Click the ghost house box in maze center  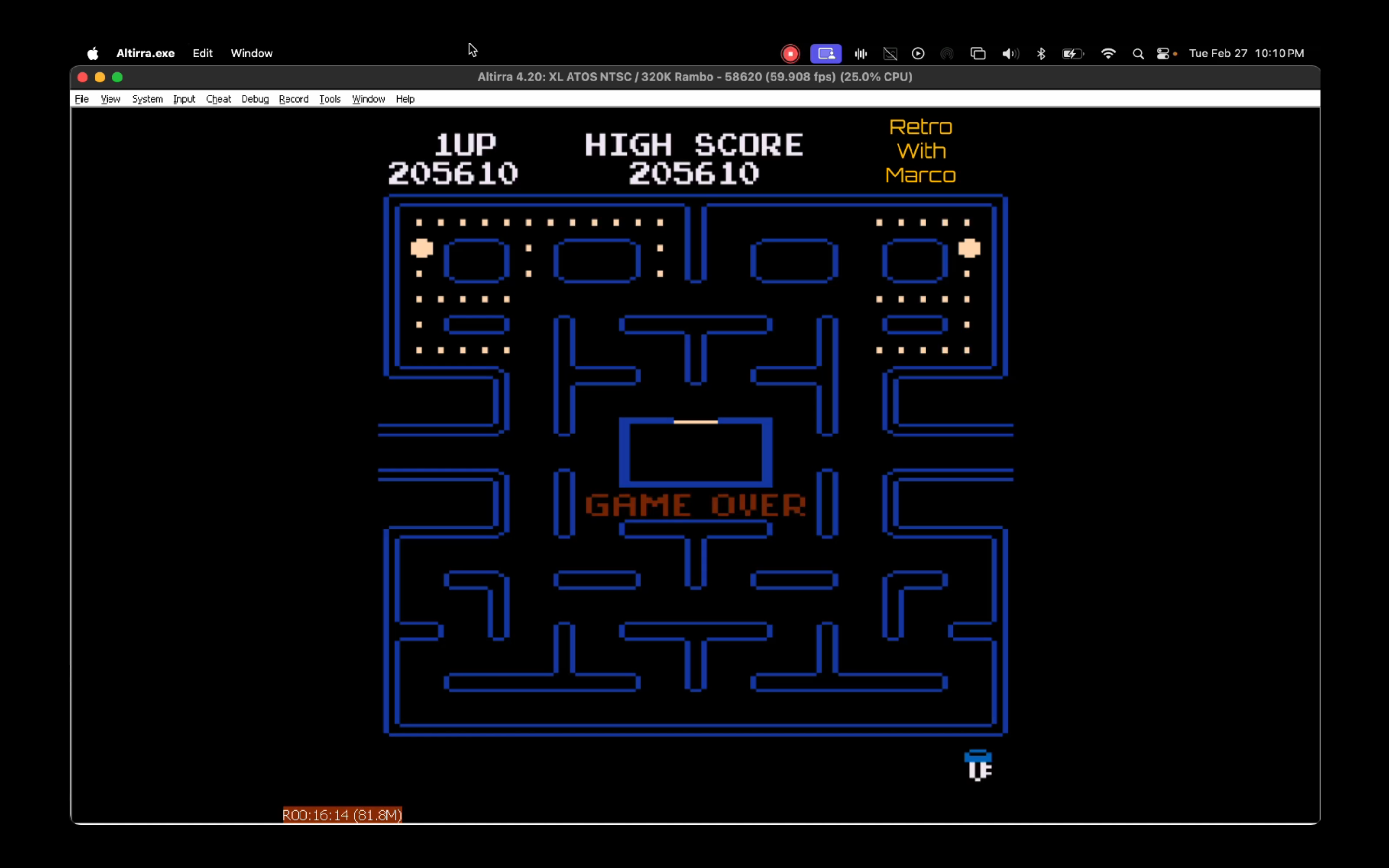coord(695,452)
